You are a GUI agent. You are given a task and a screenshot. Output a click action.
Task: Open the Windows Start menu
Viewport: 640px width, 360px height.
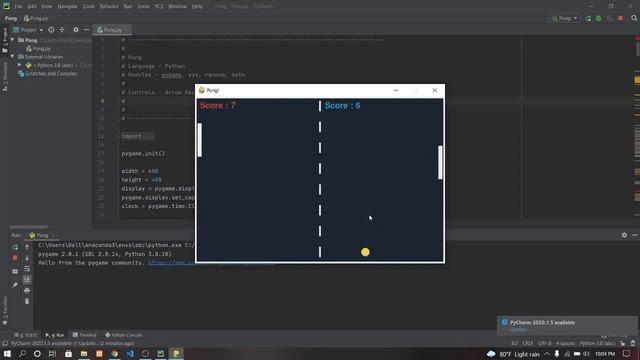coord(7,353)
